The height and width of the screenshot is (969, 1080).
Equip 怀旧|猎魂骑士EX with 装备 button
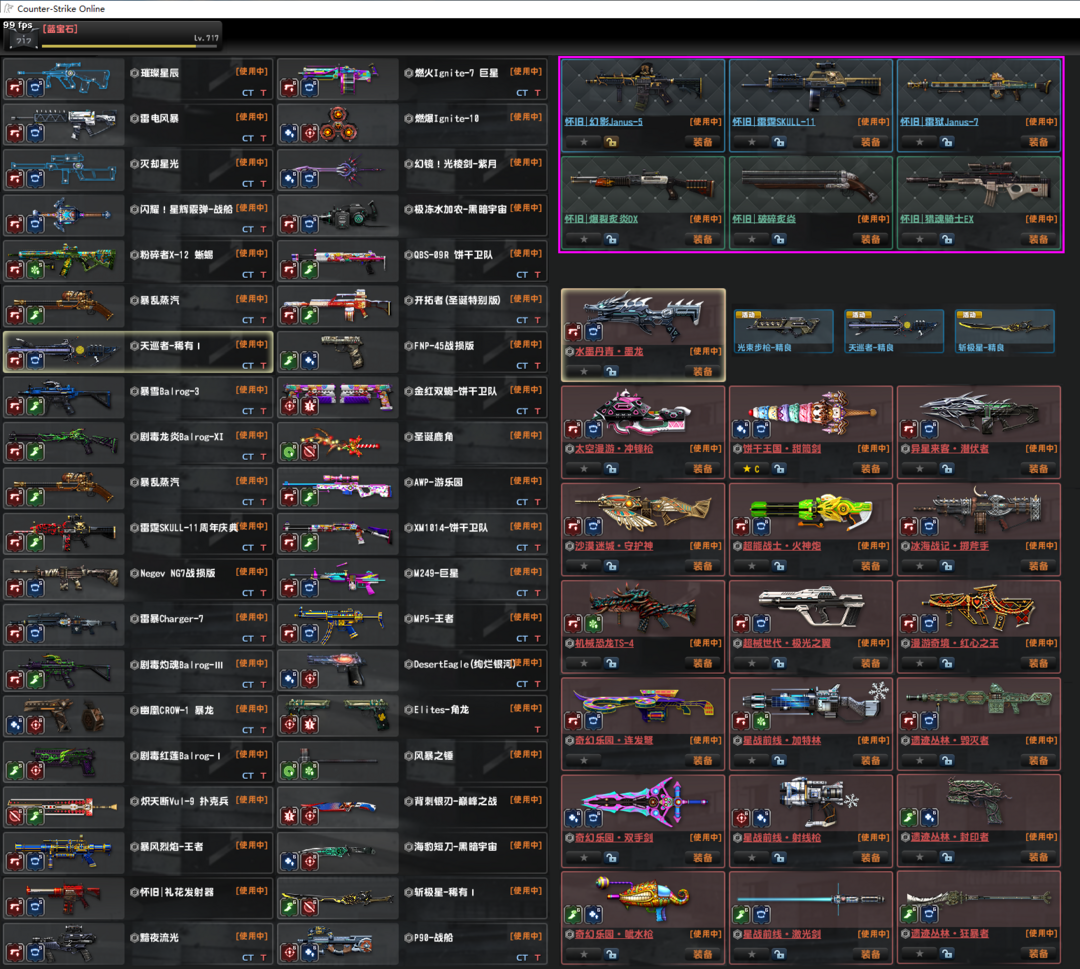1039,239
